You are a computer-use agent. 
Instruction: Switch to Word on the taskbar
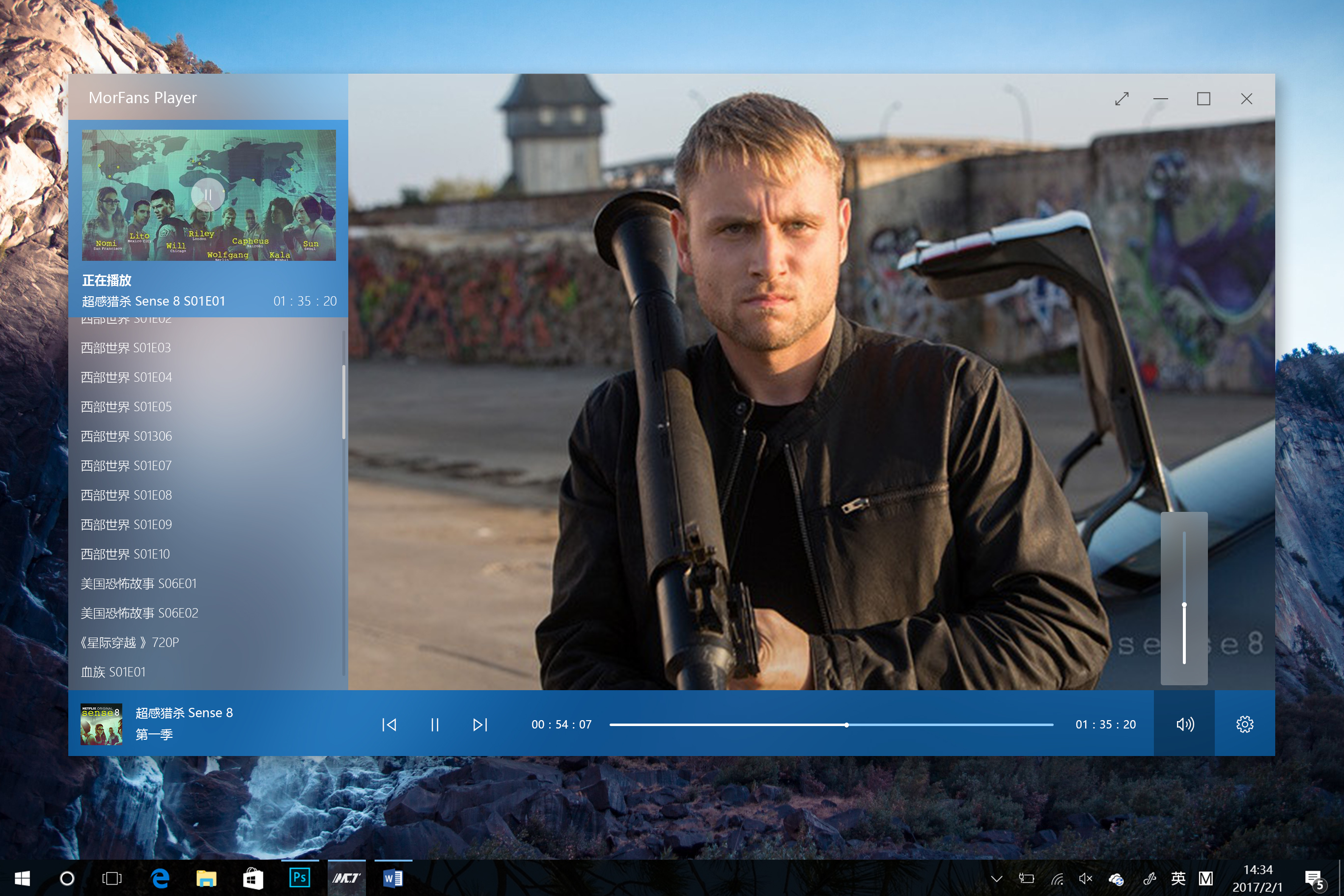(392, 878)
